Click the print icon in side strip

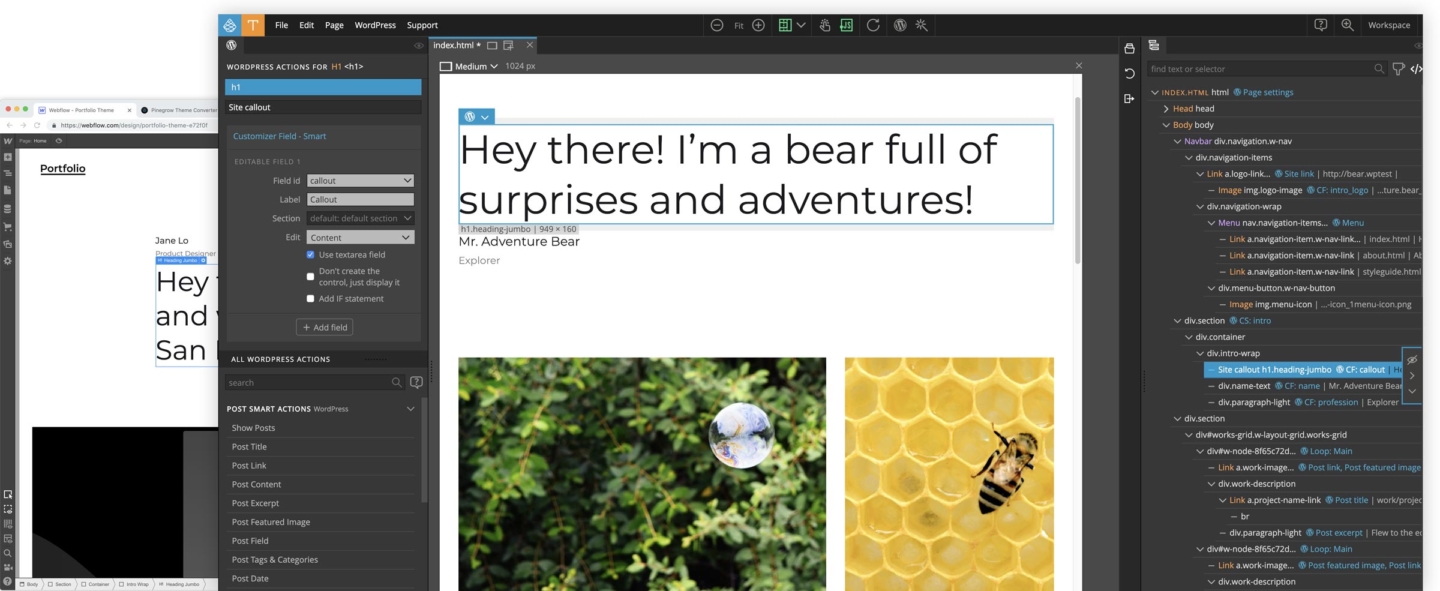(1129, 48)
